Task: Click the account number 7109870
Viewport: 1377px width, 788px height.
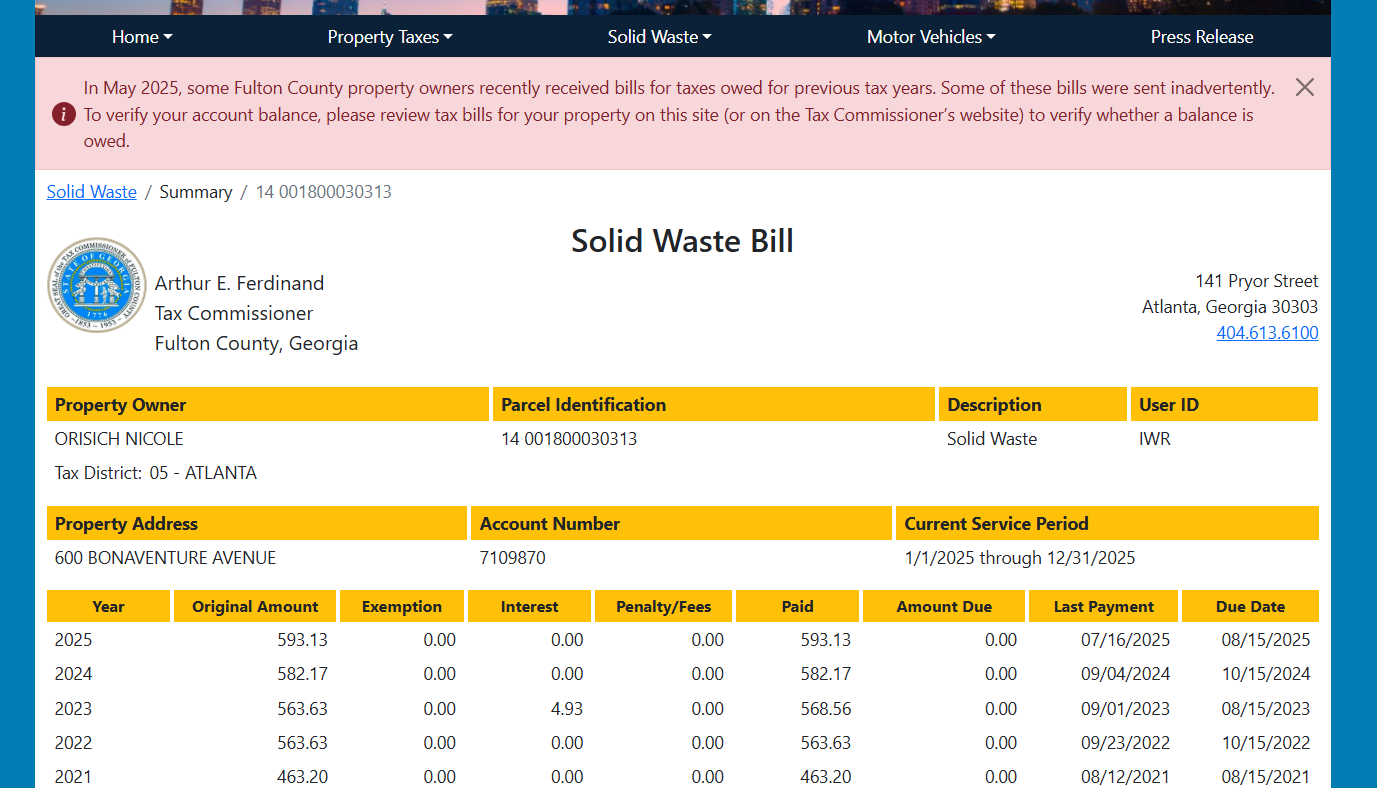Action: click(x=513, y=558)
